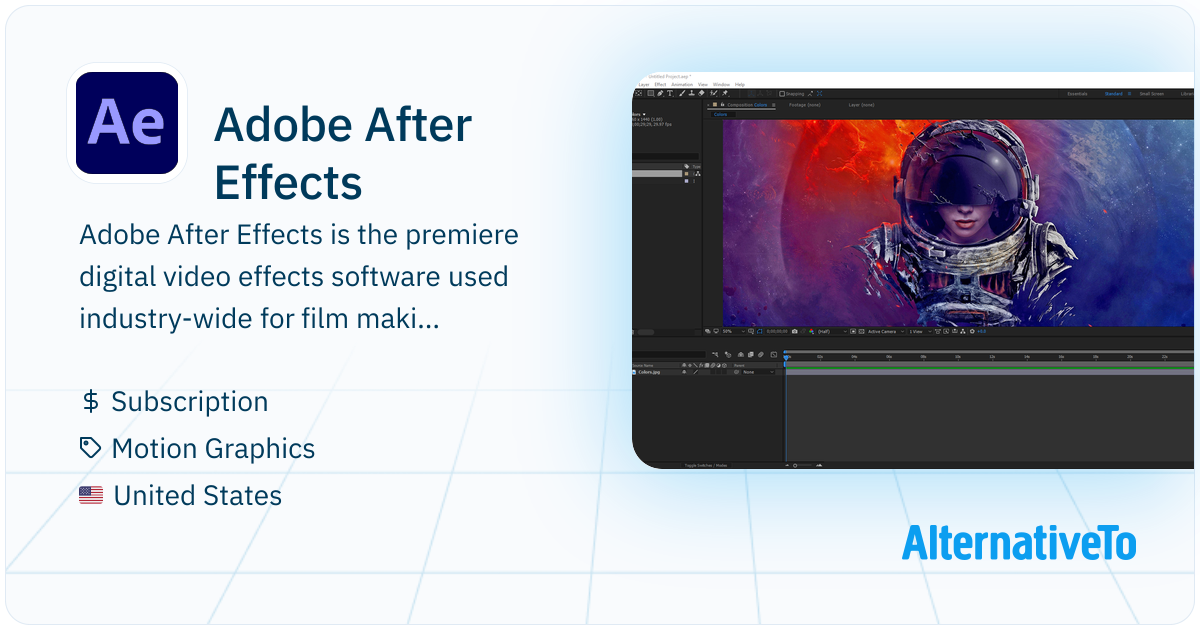Select the Brush tool
1200x630 pixels.
pyautogui.click(x=682, y=93)
